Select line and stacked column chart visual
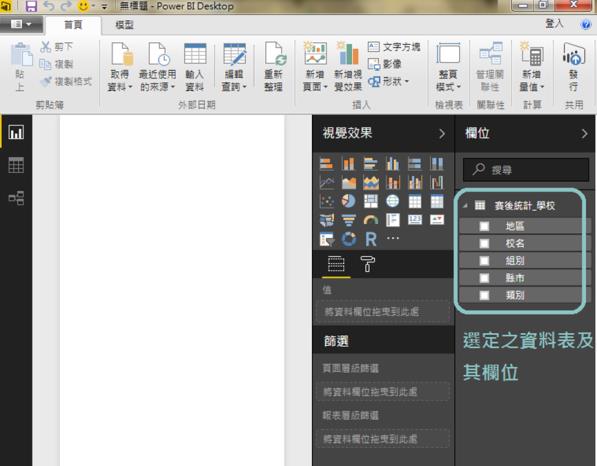Screen dimensions: 597x466 (x=393, y=183)
